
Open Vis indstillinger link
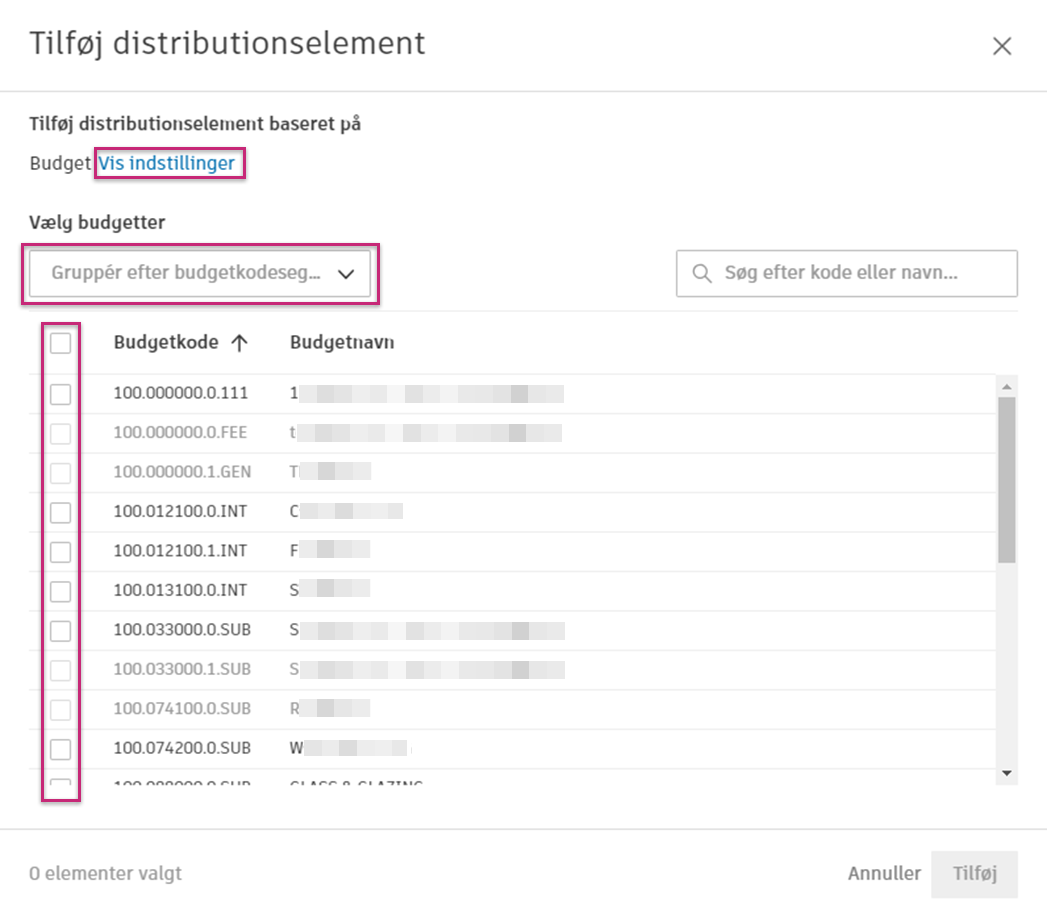pos(169,163)
